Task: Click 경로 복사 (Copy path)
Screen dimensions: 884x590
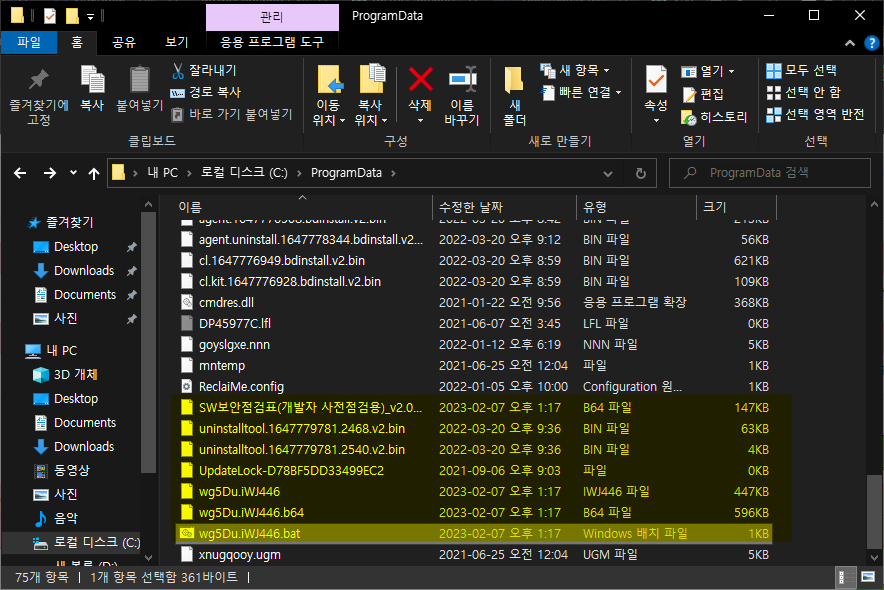Action: tap(206, 92)
